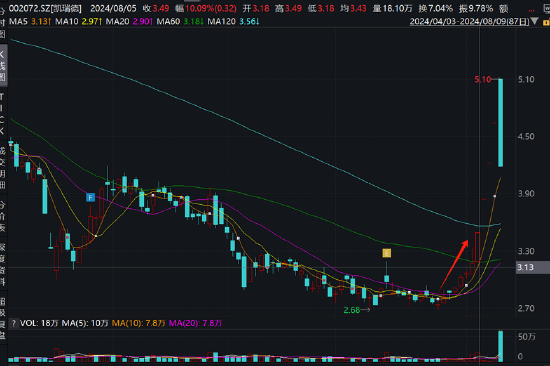Open the VOL indicator help question mark

click(x=14, y=323)
